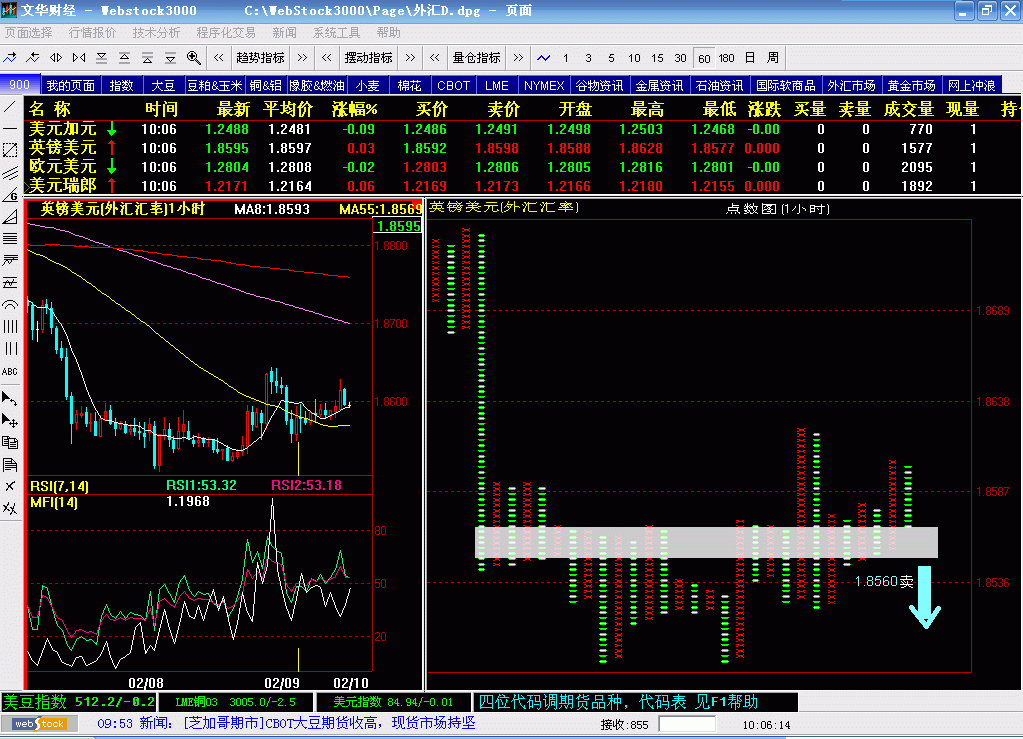
Task: Click the next-page chart arrow icon in toolbar
Action: pyautogui.click(x=10, y=58)
